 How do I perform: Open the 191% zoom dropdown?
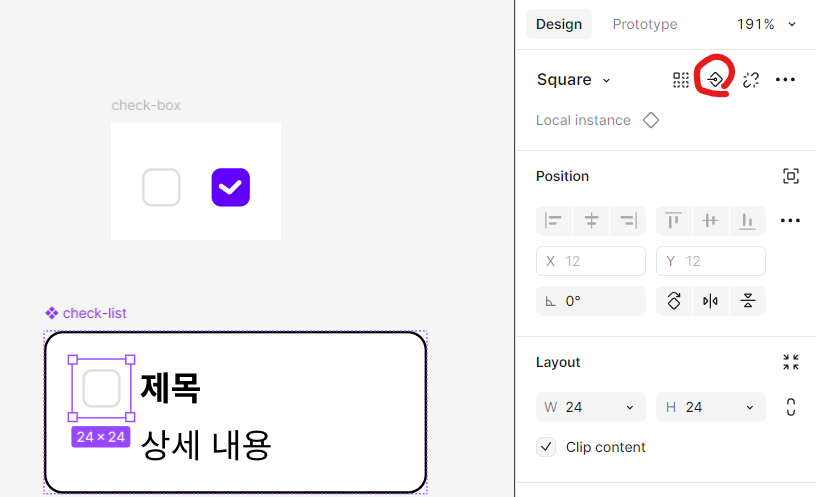click(x=792, y=24)
